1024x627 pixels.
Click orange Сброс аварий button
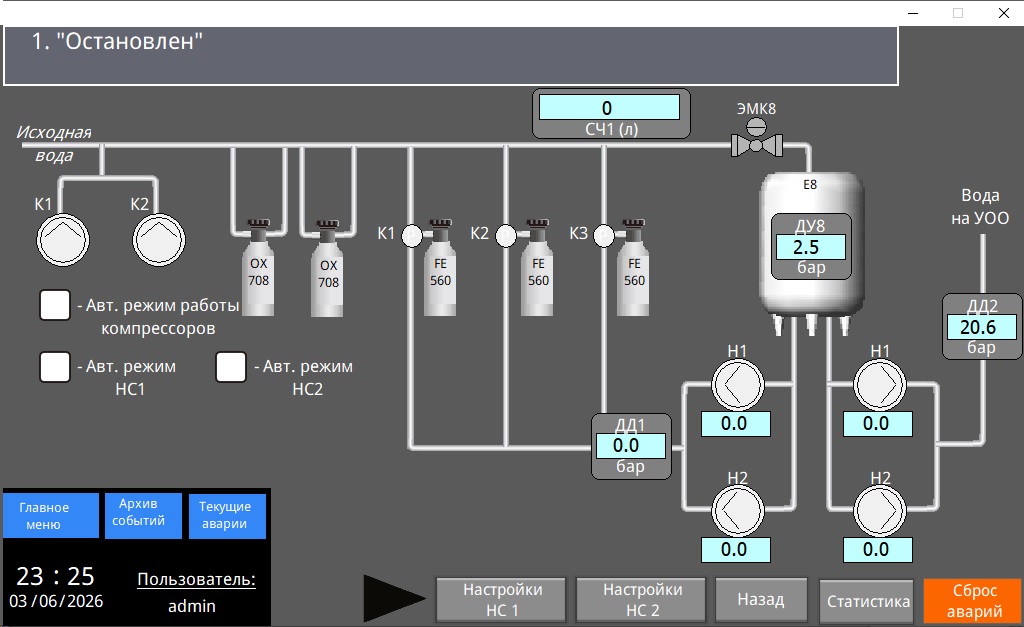[973, 601]
